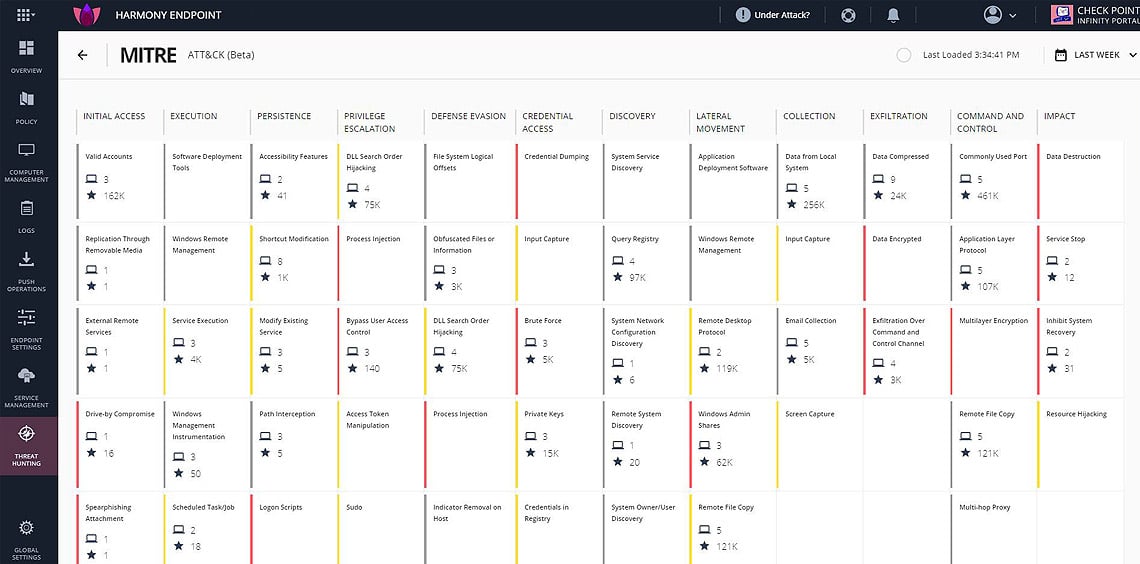Open the Valid Accounts technique card
The width and height of the screenshot is (1140, 564).
(119, 181)
